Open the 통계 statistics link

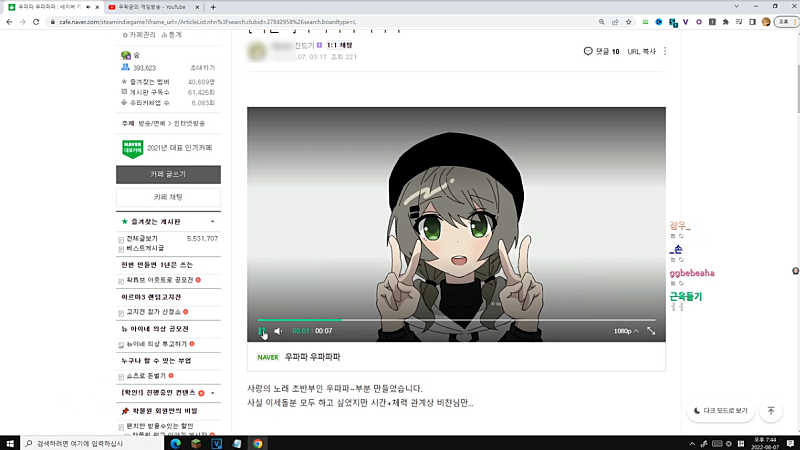[x=171, y=35]
